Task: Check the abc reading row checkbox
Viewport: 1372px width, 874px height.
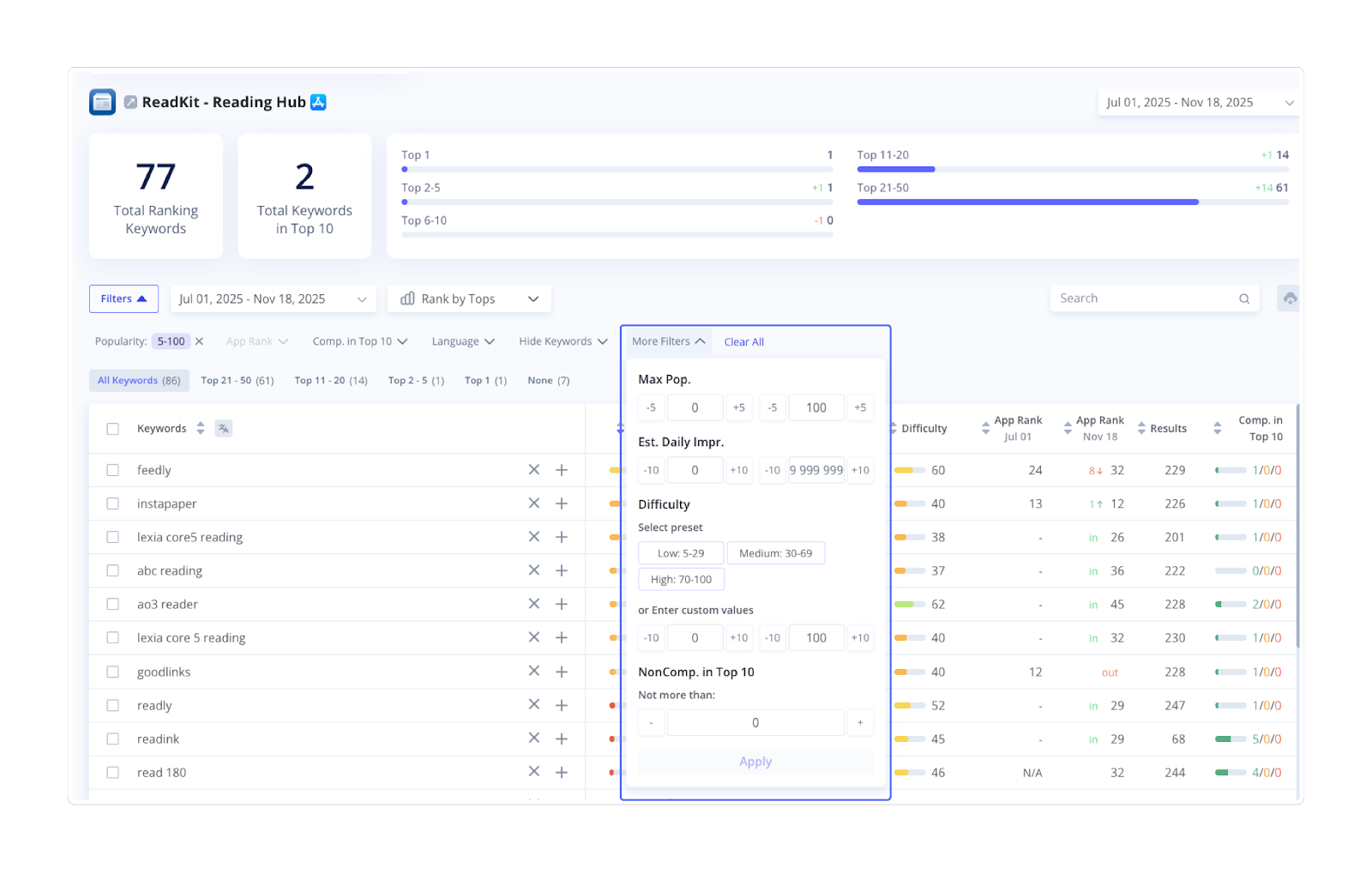Action: (x=112, y=570)
